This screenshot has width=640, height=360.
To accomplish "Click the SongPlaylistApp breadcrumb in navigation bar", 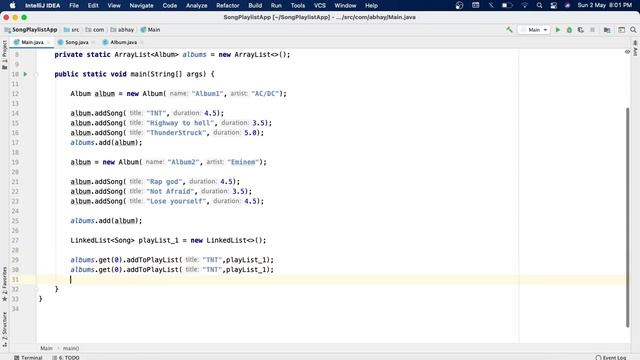I will [x=31, y=30].
